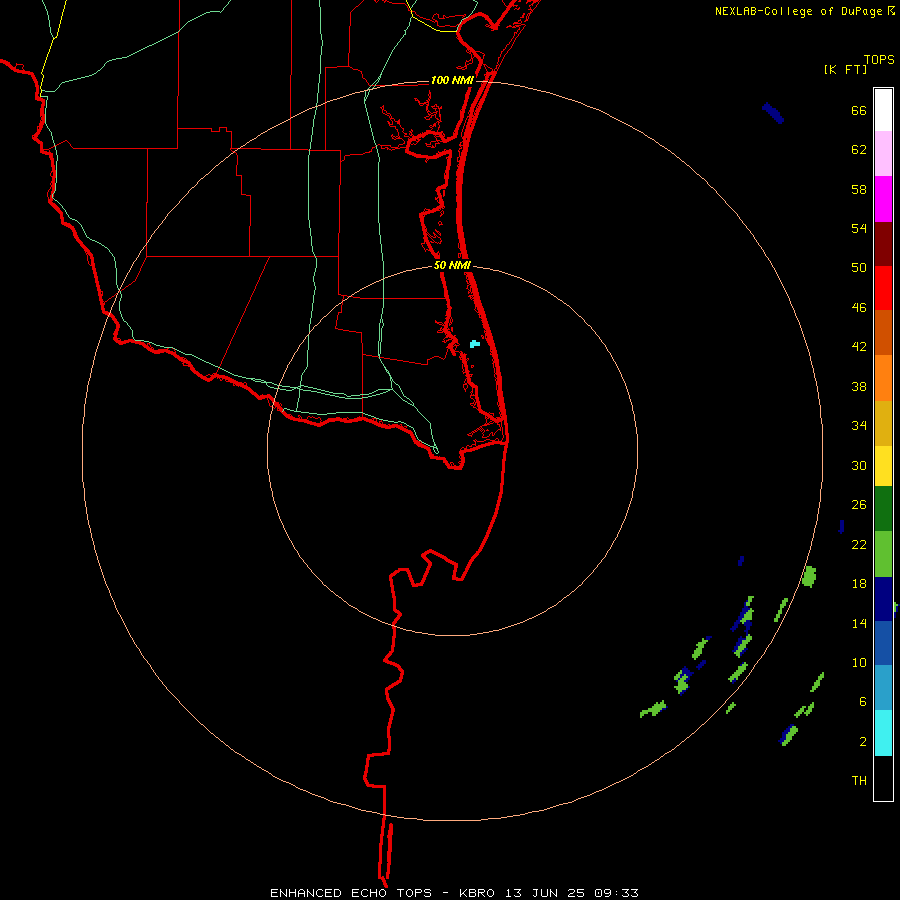The image size is (900, 900).
Task: Click the navy 18 kft legend swatch
Action: click(883, 599)
